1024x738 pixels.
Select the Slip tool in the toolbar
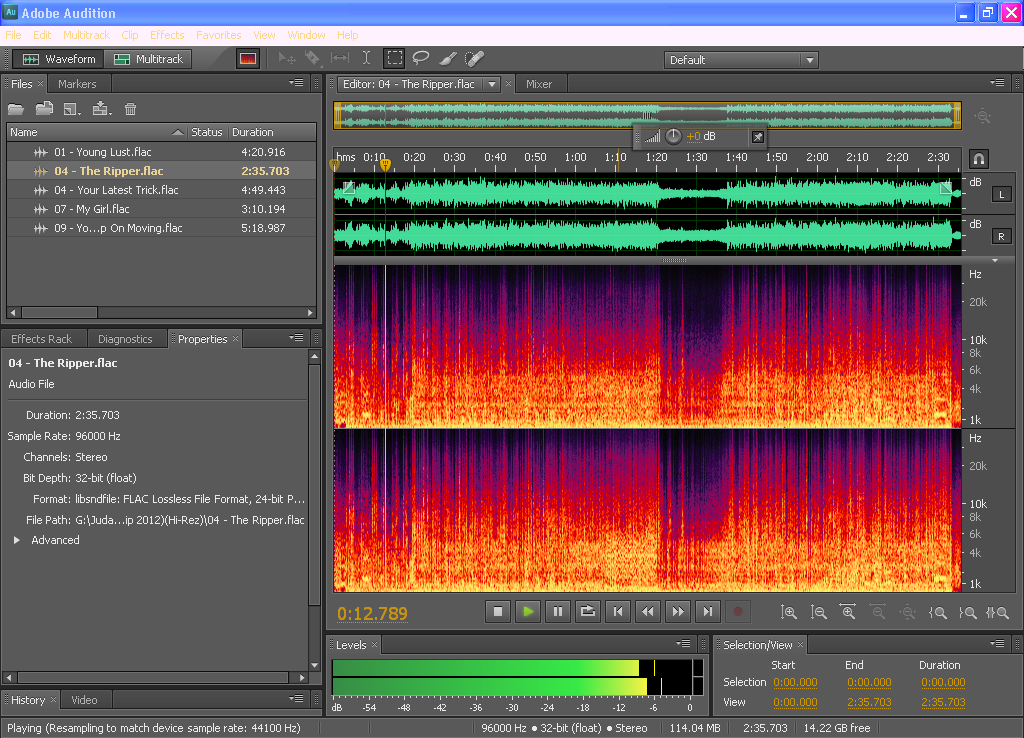click(x=340, y=59)
